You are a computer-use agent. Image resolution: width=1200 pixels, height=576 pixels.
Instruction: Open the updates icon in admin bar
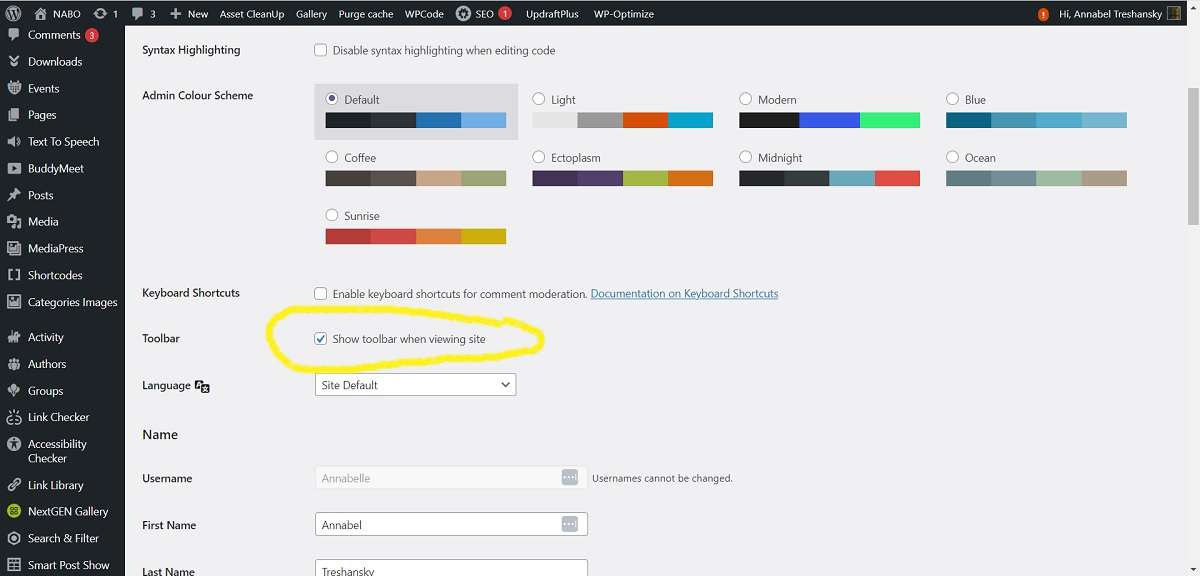100,14
